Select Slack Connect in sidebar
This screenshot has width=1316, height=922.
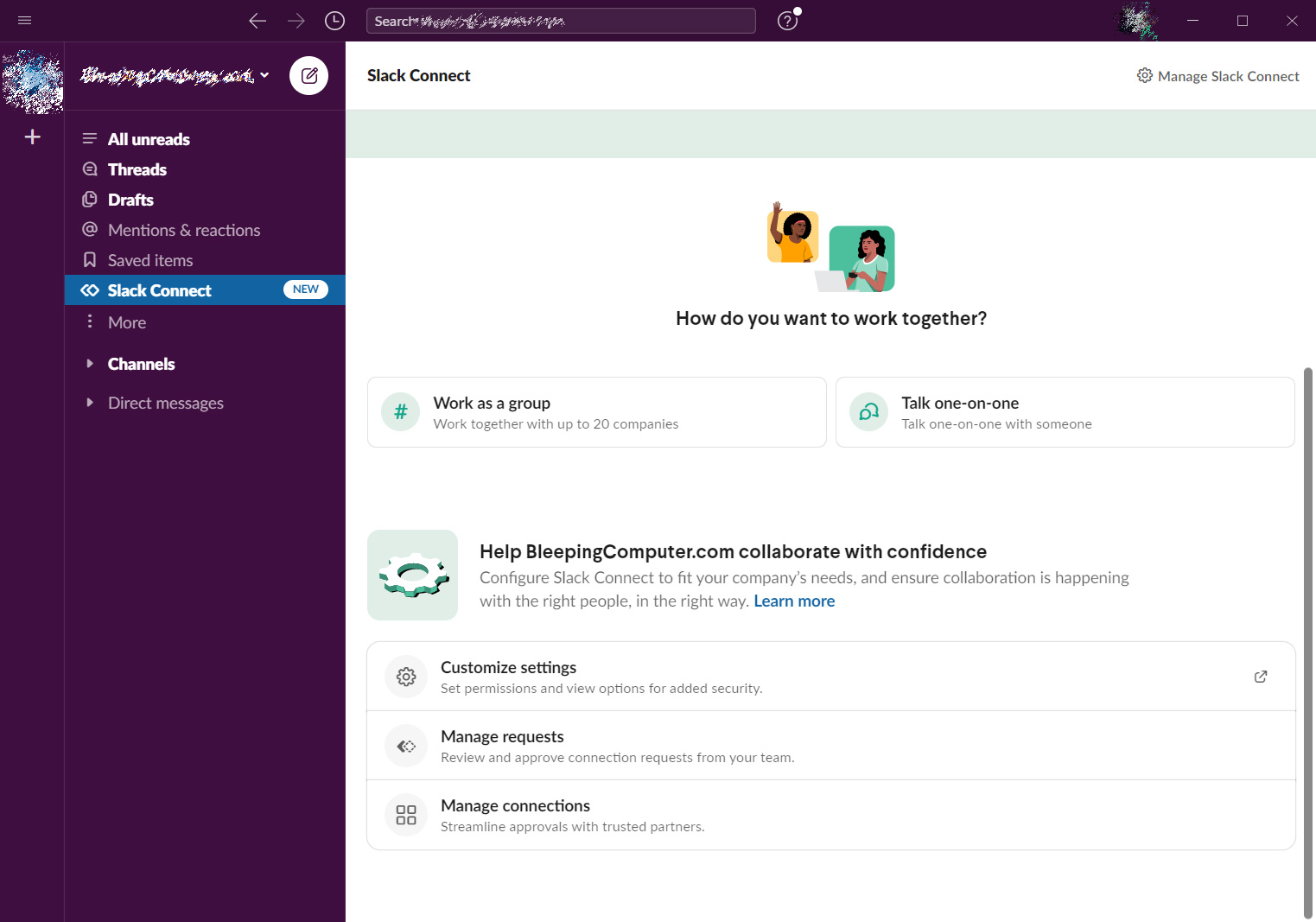[x=205, y=290]
